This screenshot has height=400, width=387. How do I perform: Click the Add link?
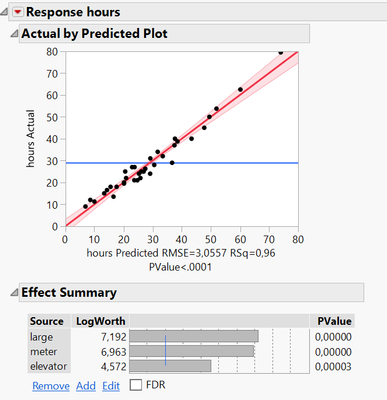[x=86, y=386]
